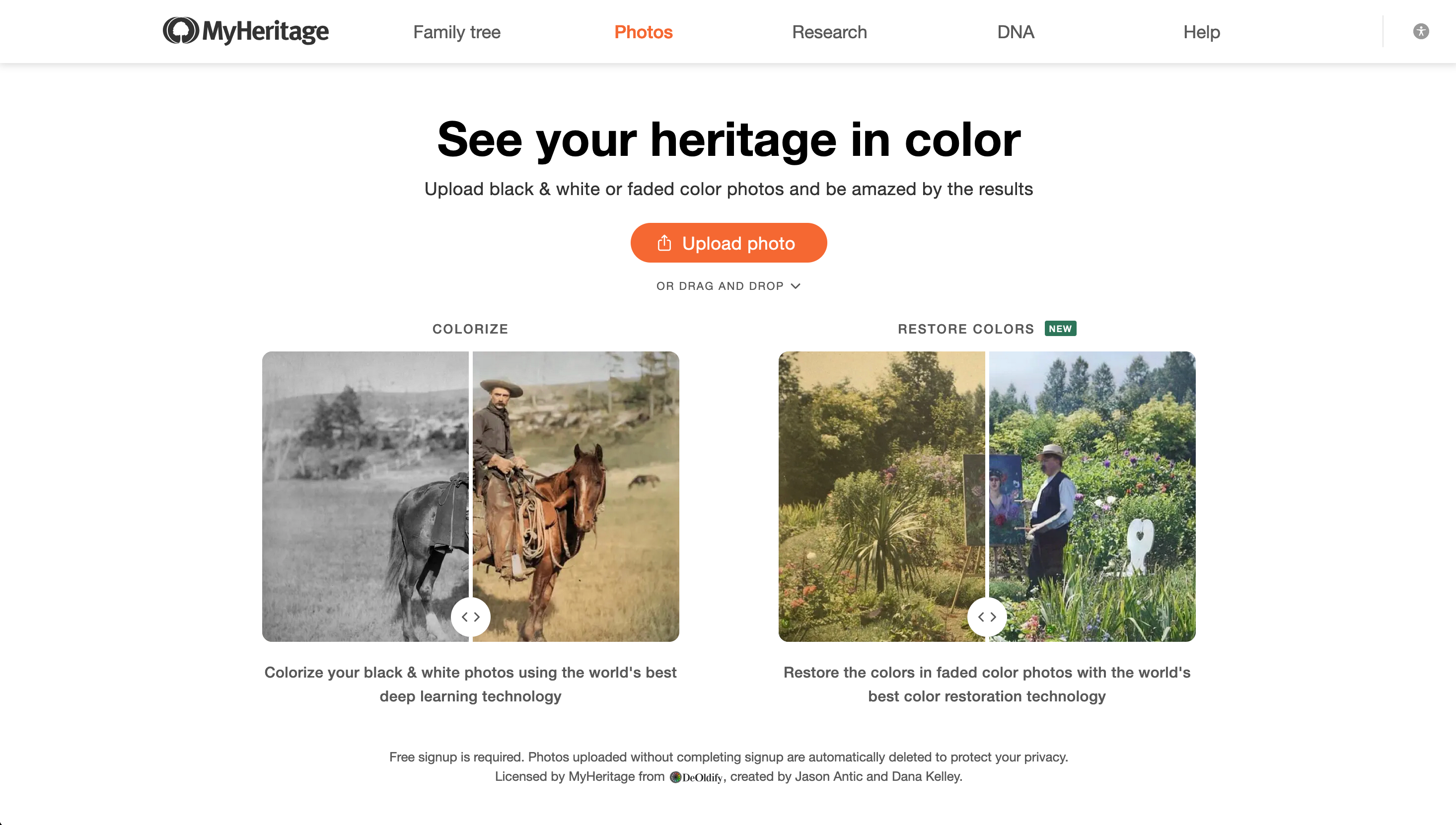Click the dropdown chevron near drag and drop

[x=796, y=286]
